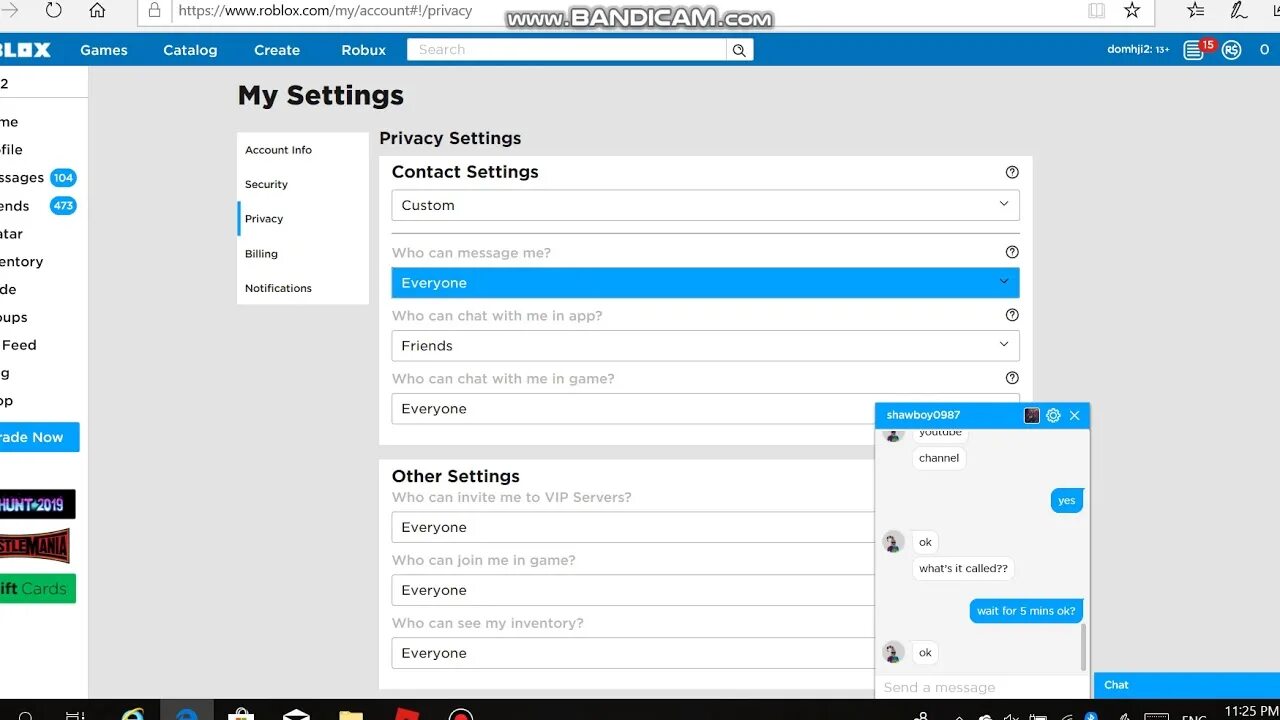The image size is (1280, 720).
Task: Open help for Who can chat in app
Action: pos(1012,315)
